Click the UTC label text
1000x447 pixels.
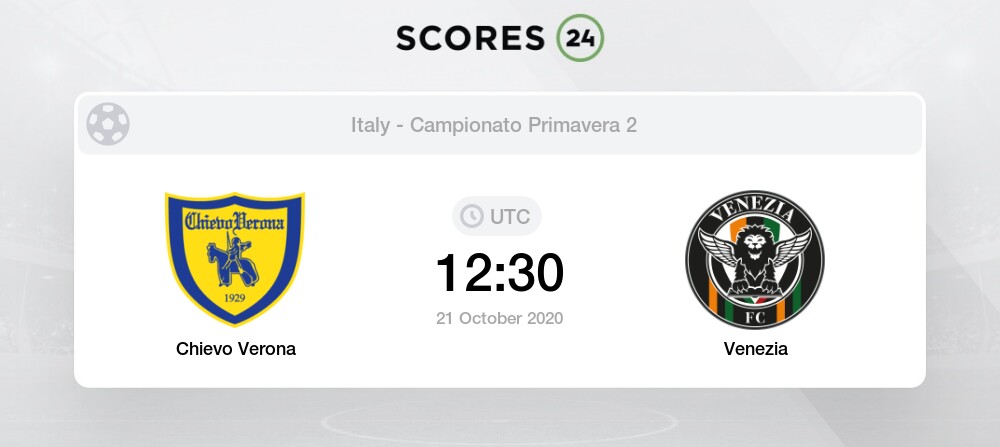[510, 217]
